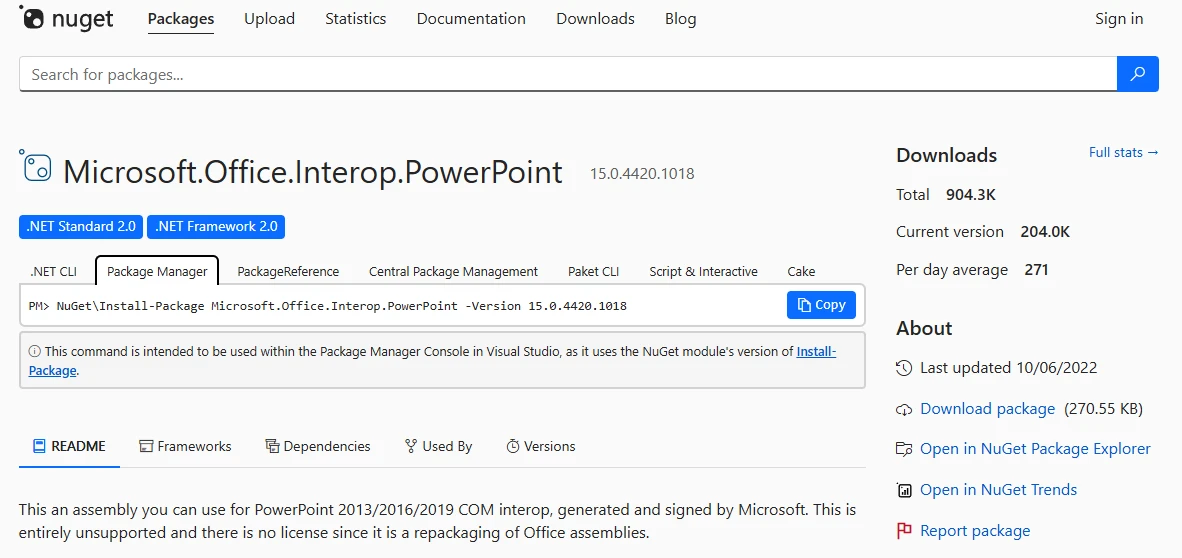The height and width of the screenshot is (558, 1182).
Task: Go to the Documentation page
Action: click(471, 19)
